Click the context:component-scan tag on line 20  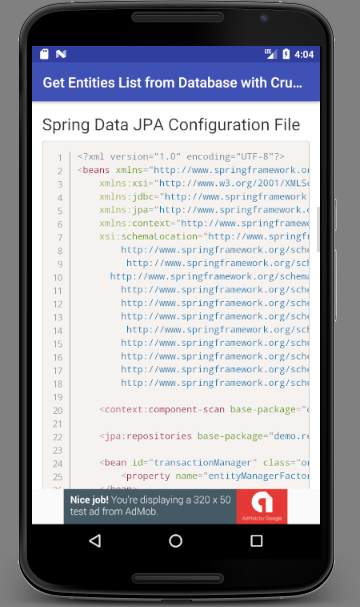click(x=204, y=410)
